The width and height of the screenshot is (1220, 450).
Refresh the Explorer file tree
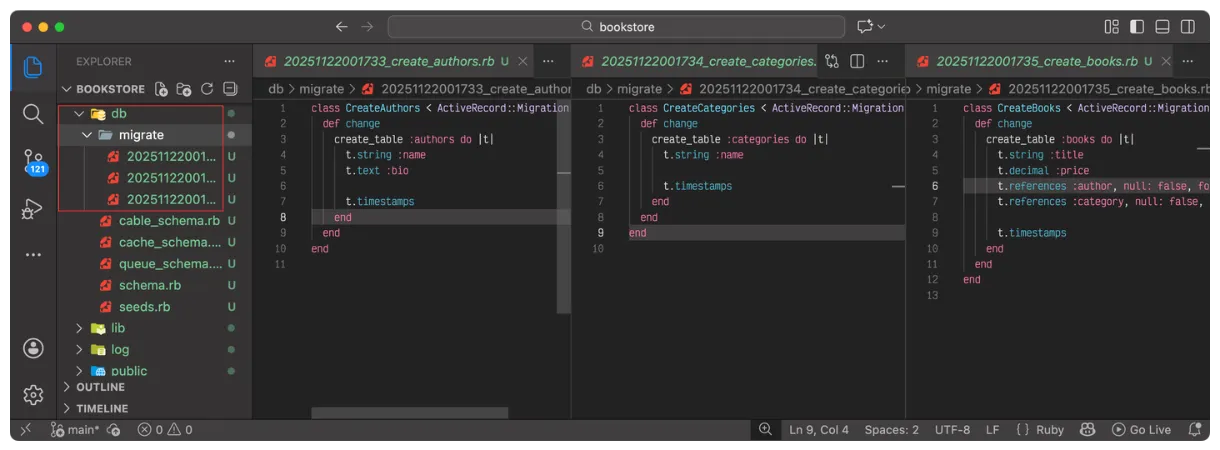(207, 89)
